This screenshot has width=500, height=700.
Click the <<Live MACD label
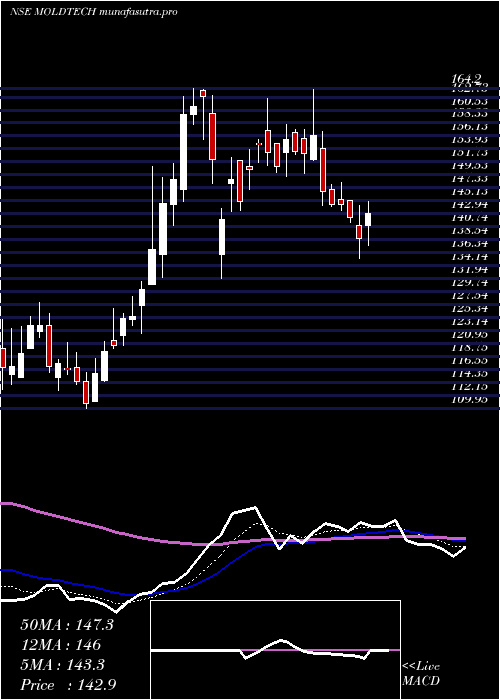(x=421, y=674)
